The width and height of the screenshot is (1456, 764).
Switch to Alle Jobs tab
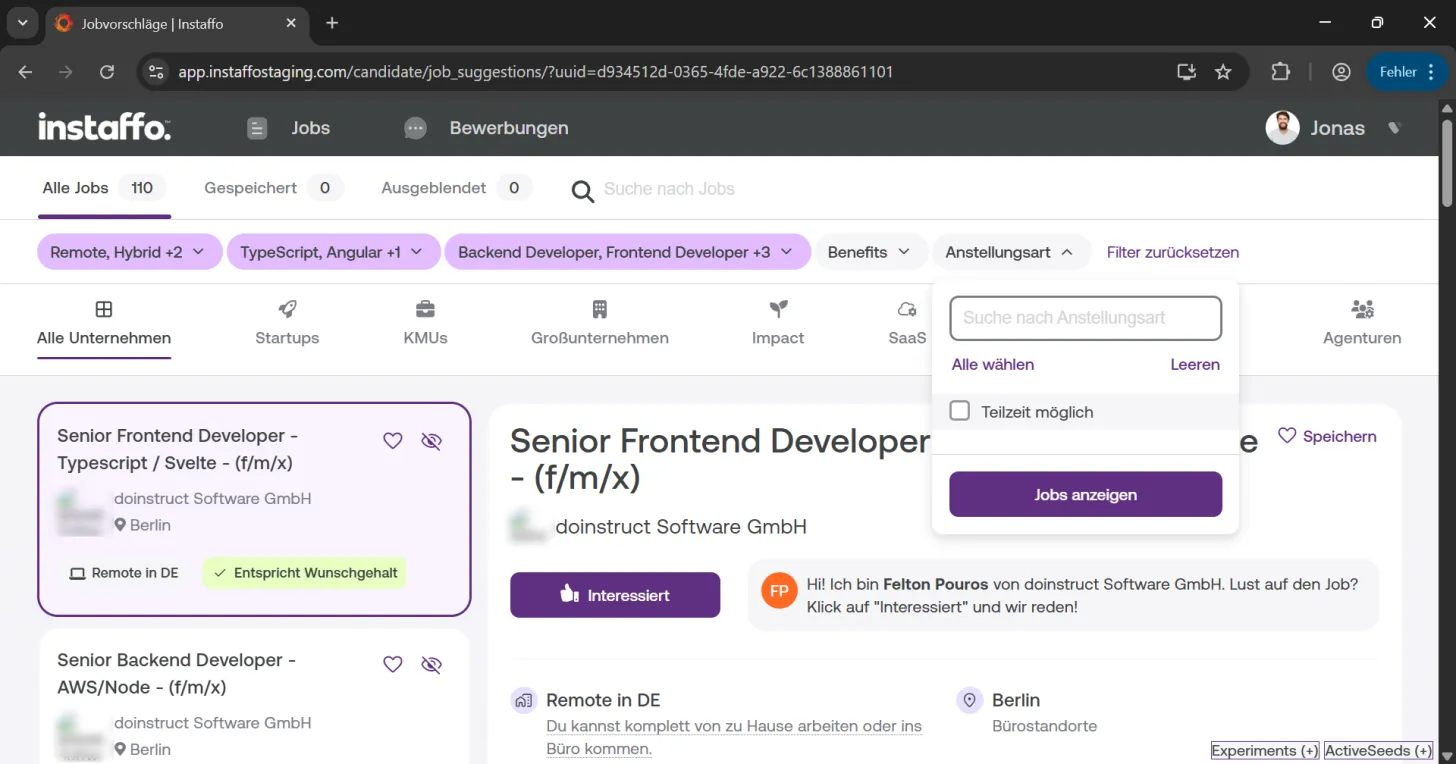[103, 188]
